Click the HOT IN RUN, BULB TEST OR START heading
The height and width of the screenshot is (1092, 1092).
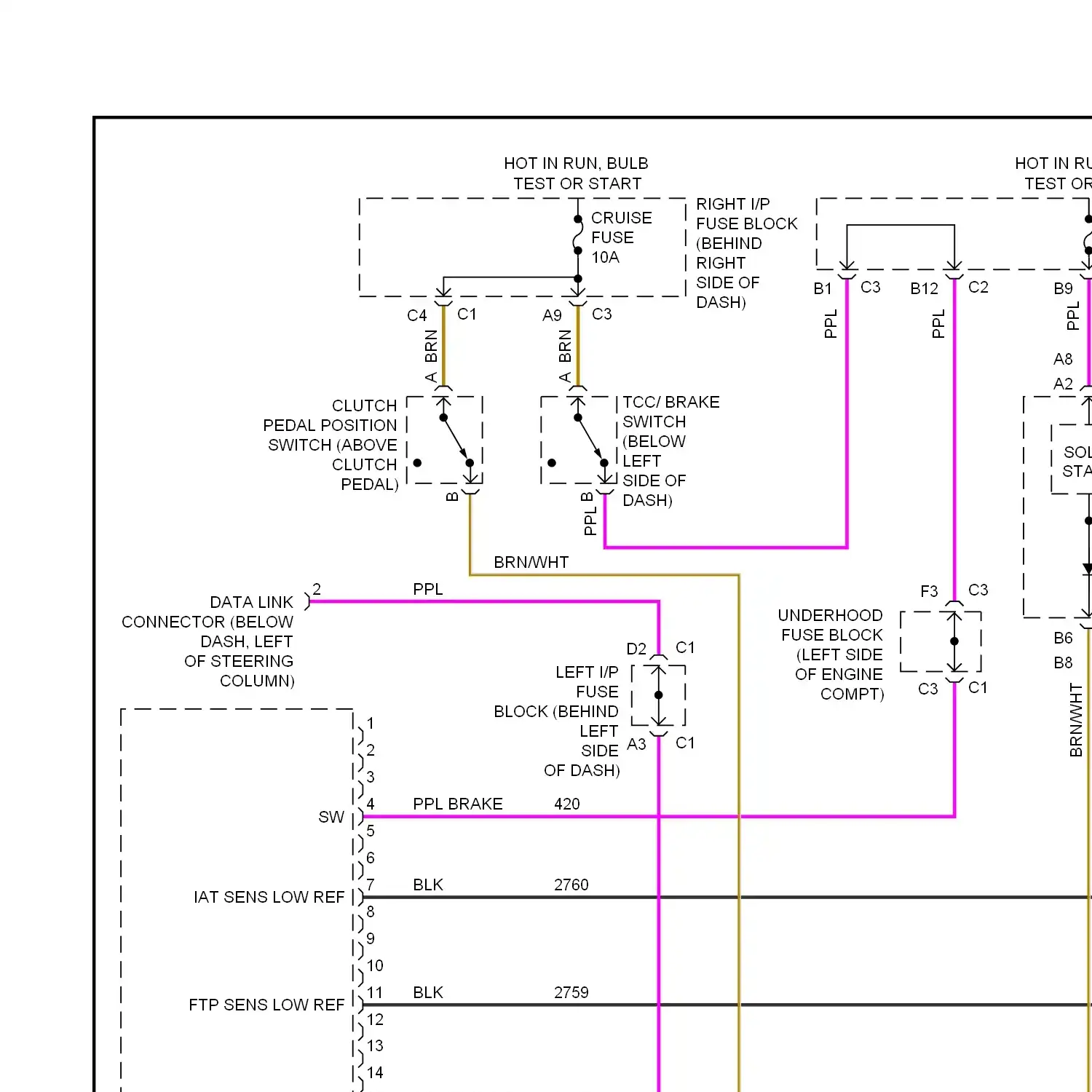coord(577,173)
